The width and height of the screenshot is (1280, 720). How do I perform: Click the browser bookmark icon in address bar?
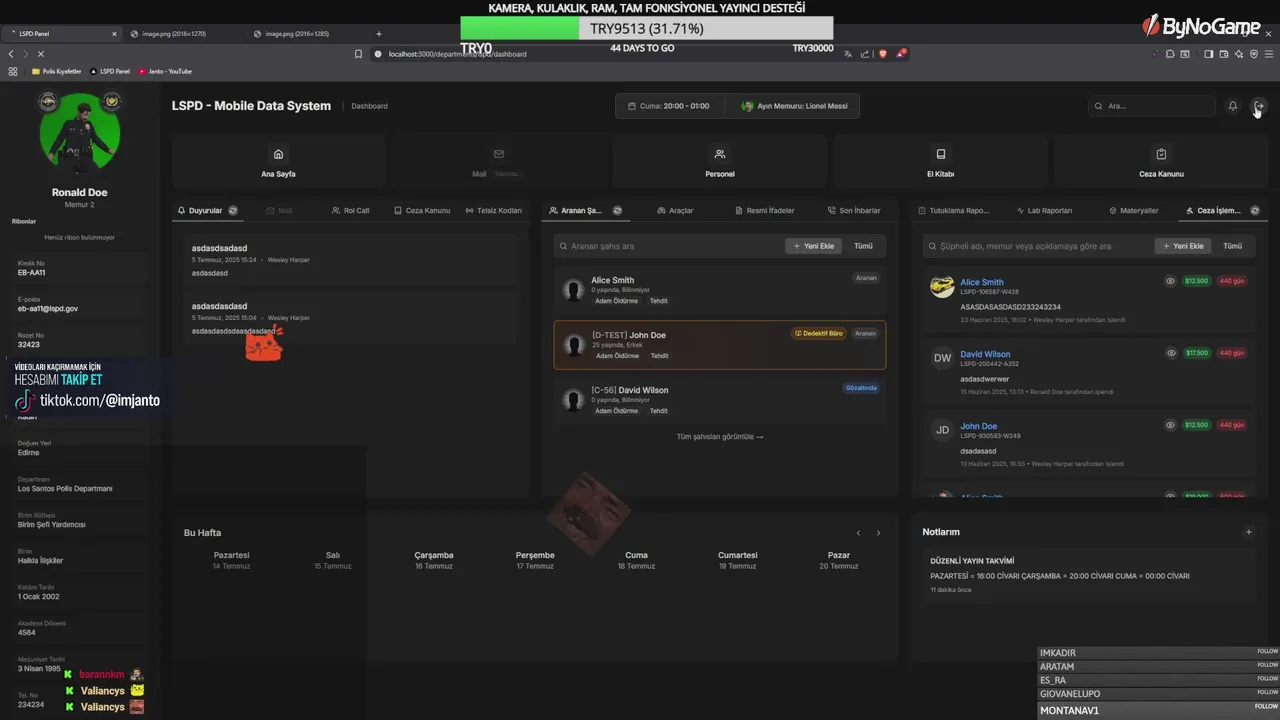tap(358, 54)
